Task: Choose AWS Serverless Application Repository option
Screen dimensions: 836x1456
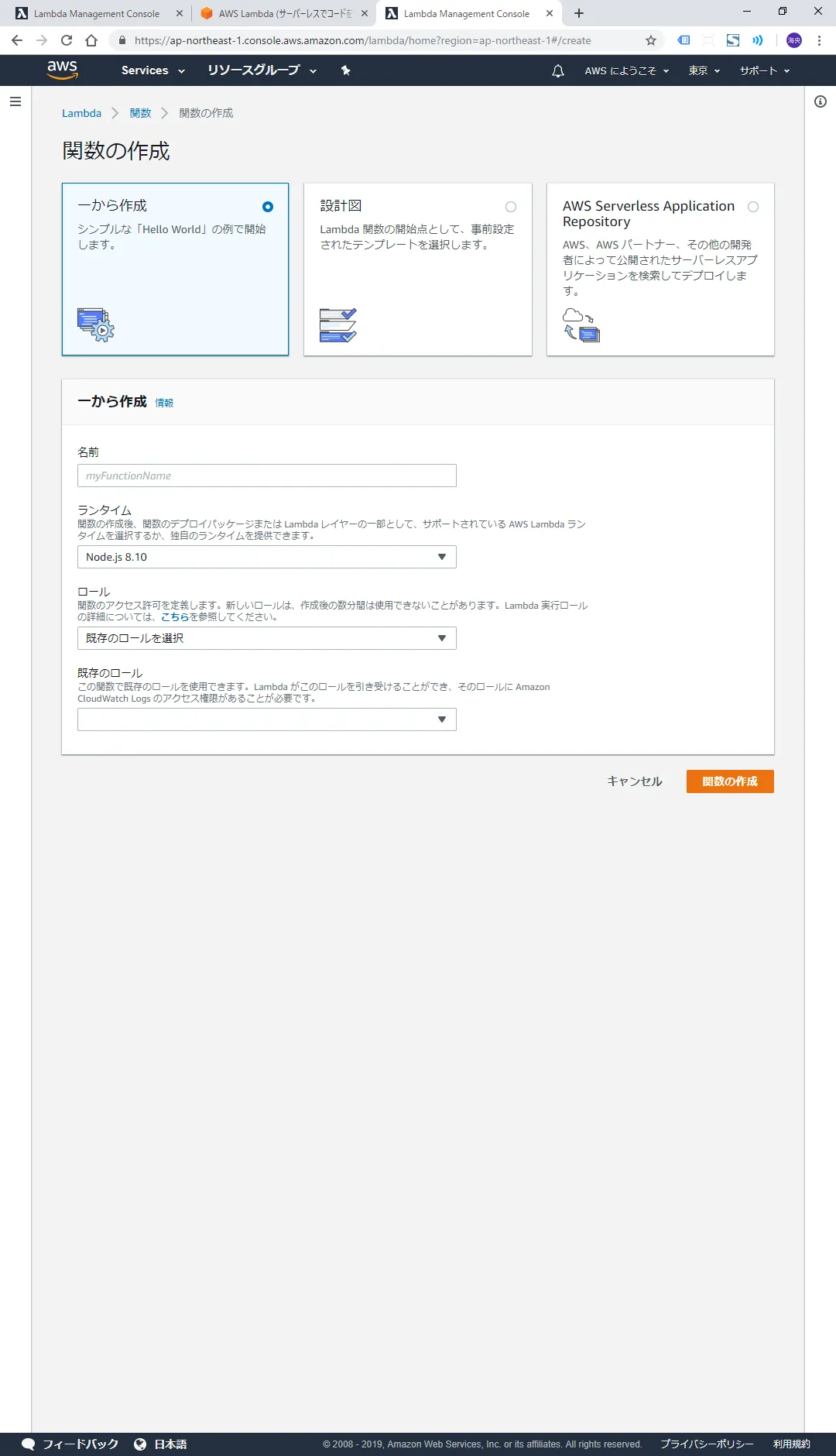Action: point(753,207)
